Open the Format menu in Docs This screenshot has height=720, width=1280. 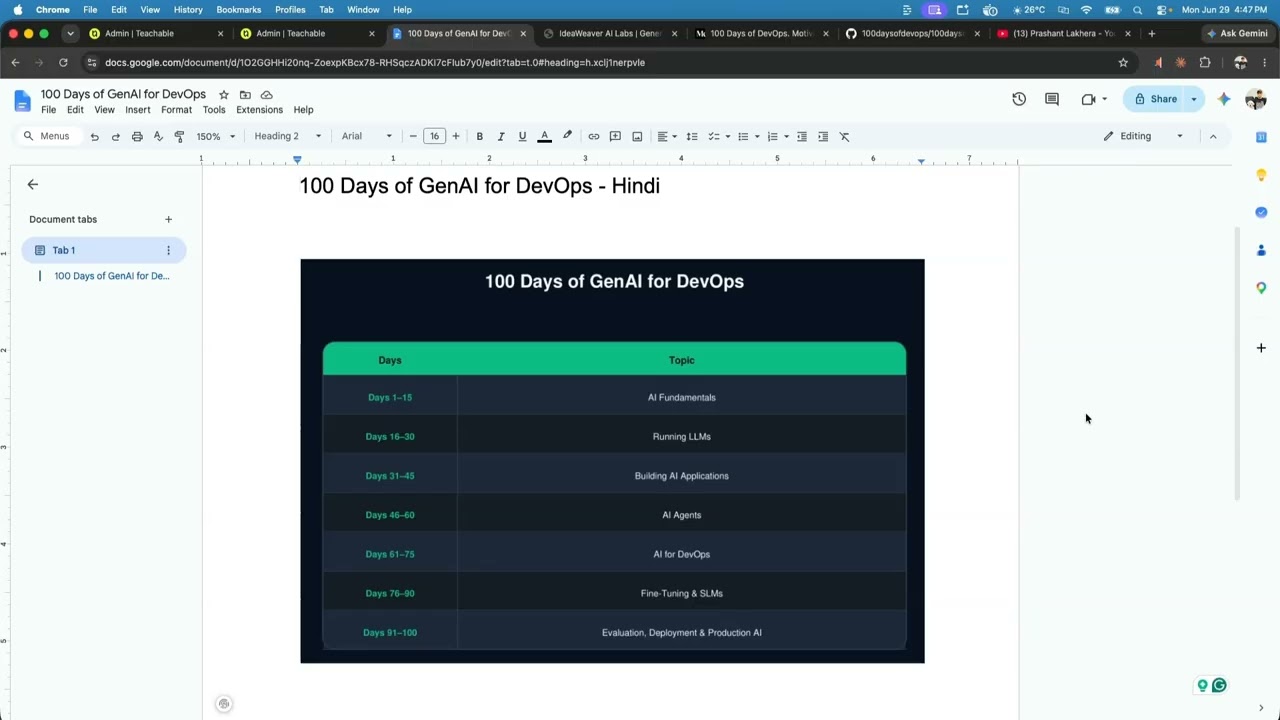coord(176,110)
